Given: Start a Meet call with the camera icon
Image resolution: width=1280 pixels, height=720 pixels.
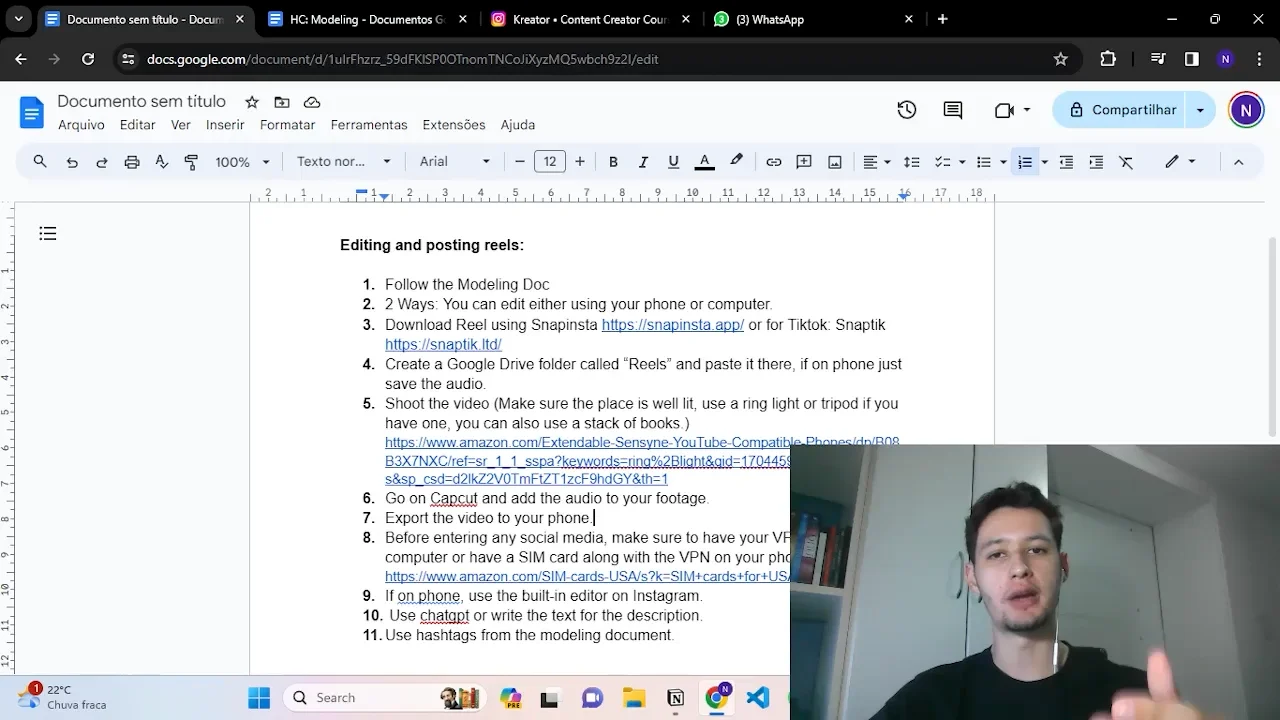Looking at the screenshot, I should pos(1013,110).
